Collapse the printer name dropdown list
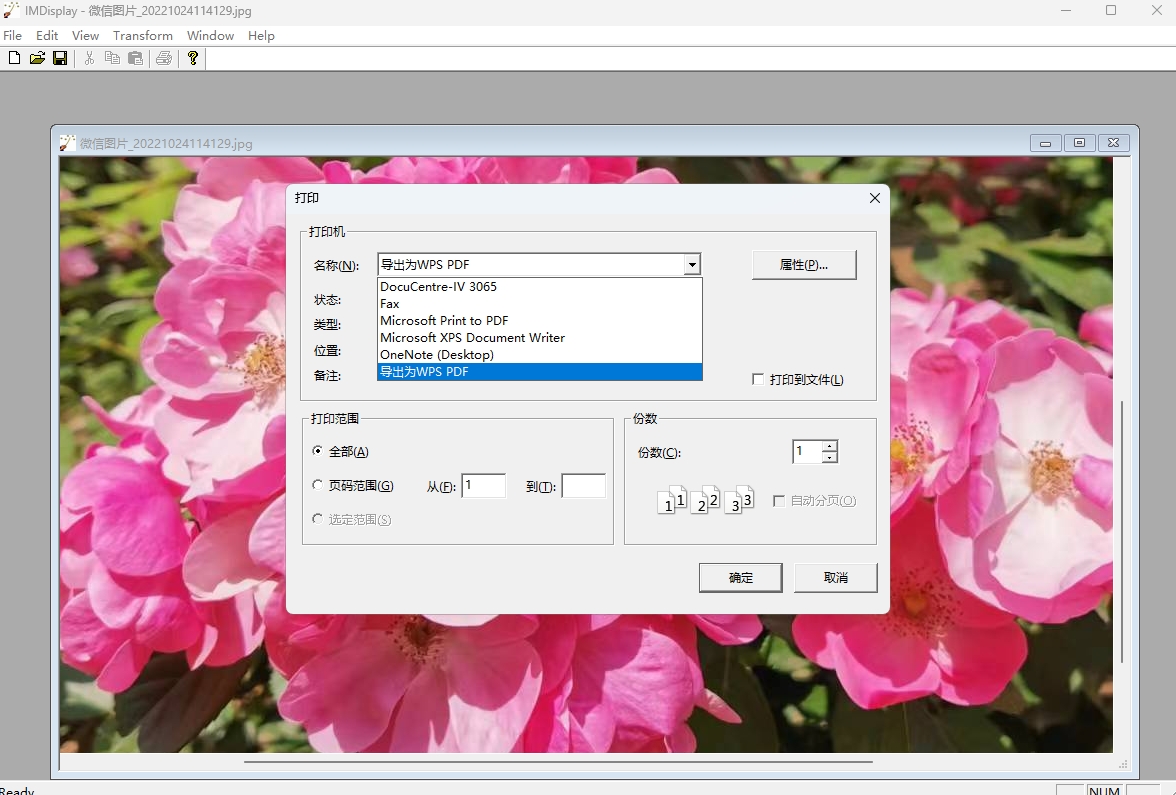Viewport: 1176px width, 795px height. click(692, 264)
